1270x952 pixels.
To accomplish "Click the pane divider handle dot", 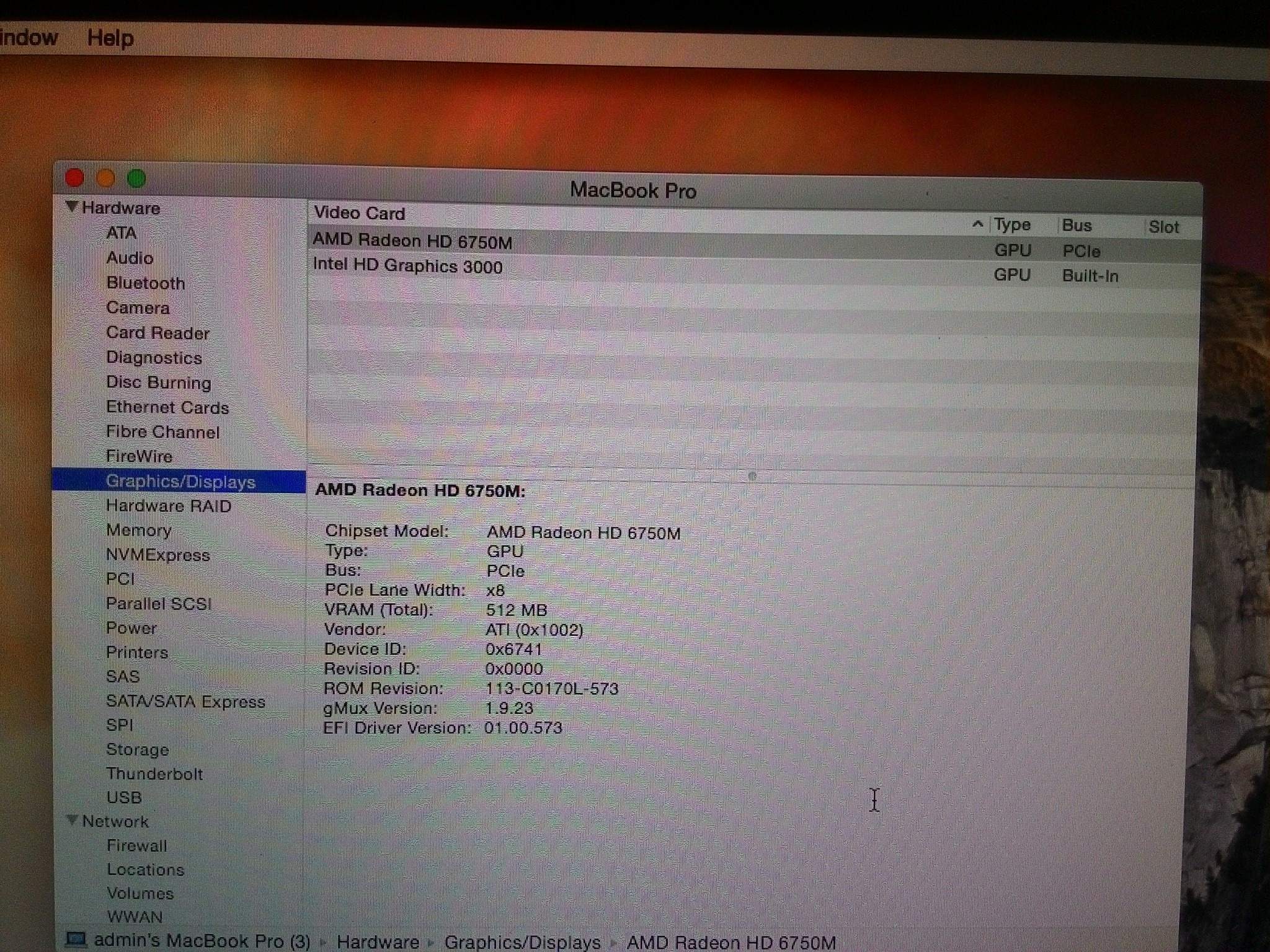I will coord(752,476).
